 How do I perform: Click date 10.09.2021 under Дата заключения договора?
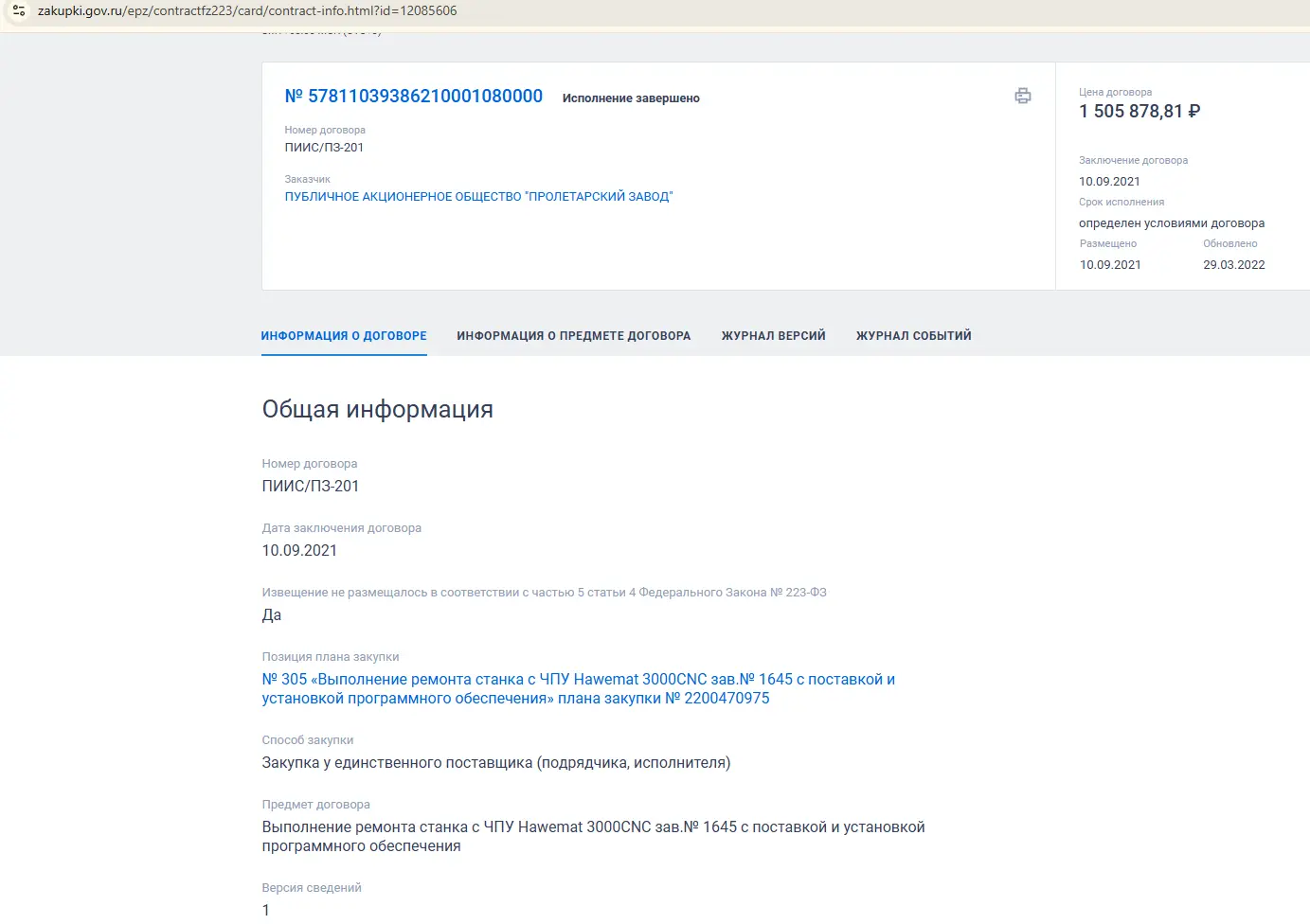click(x=299, y=550)
